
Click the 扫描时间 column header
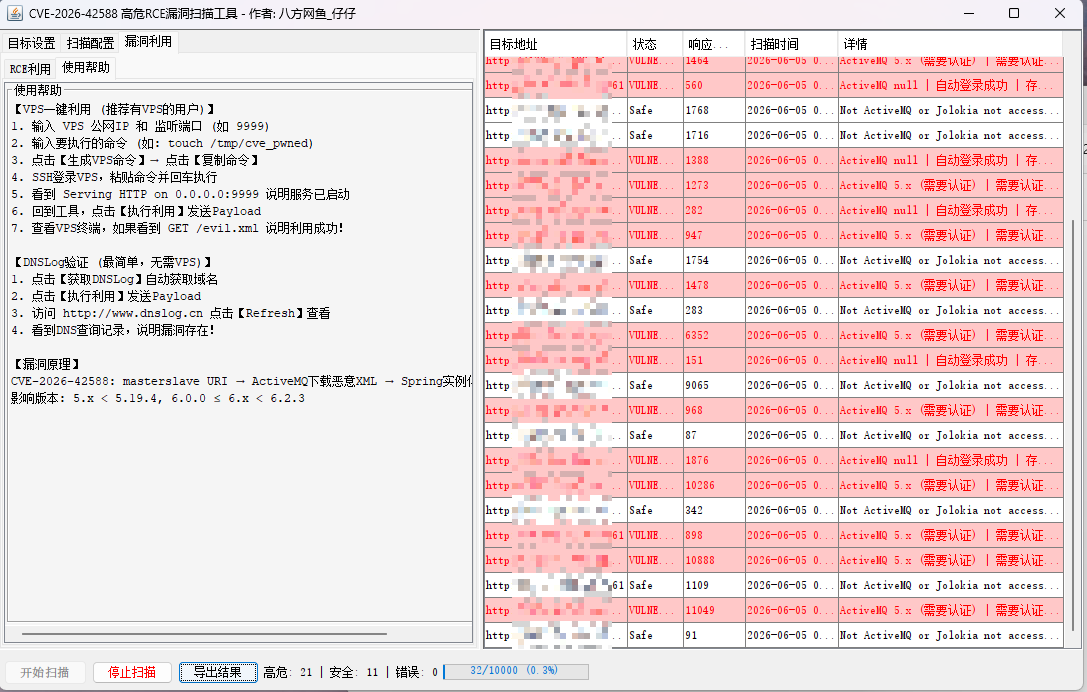(792, 44)
